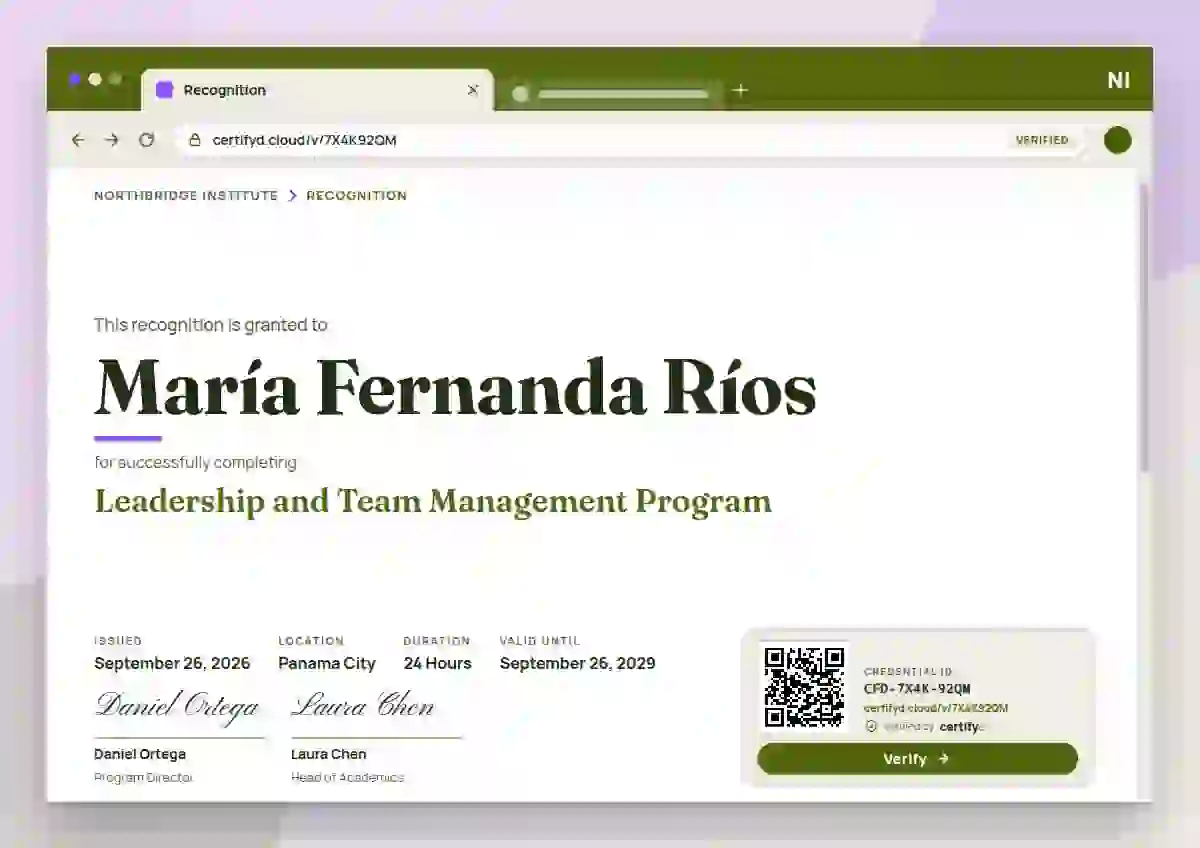Click the padlock icon in the address bar

(x=195, y=140)
